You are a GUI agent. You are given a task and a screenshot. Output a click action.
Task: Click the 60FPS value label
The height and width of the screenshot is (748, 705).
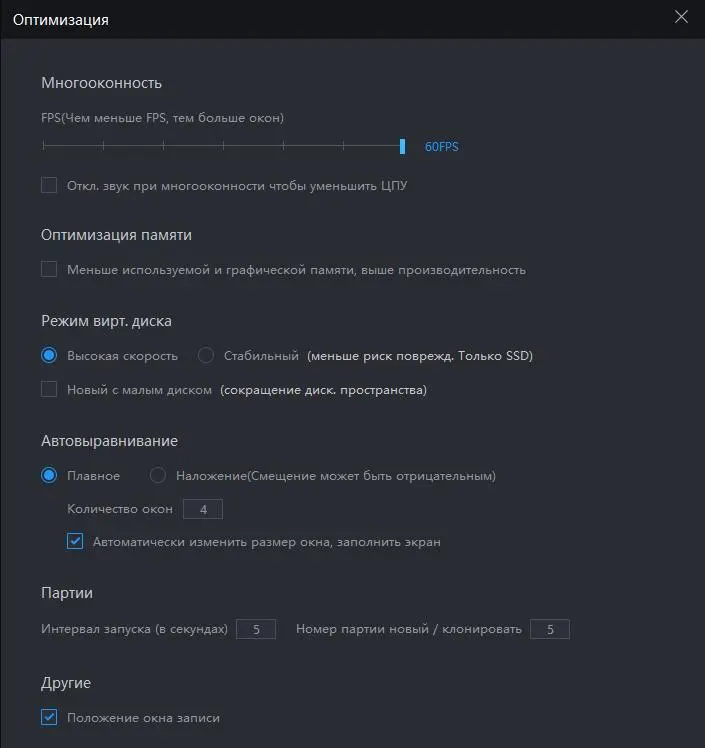(x=441, y=147)
